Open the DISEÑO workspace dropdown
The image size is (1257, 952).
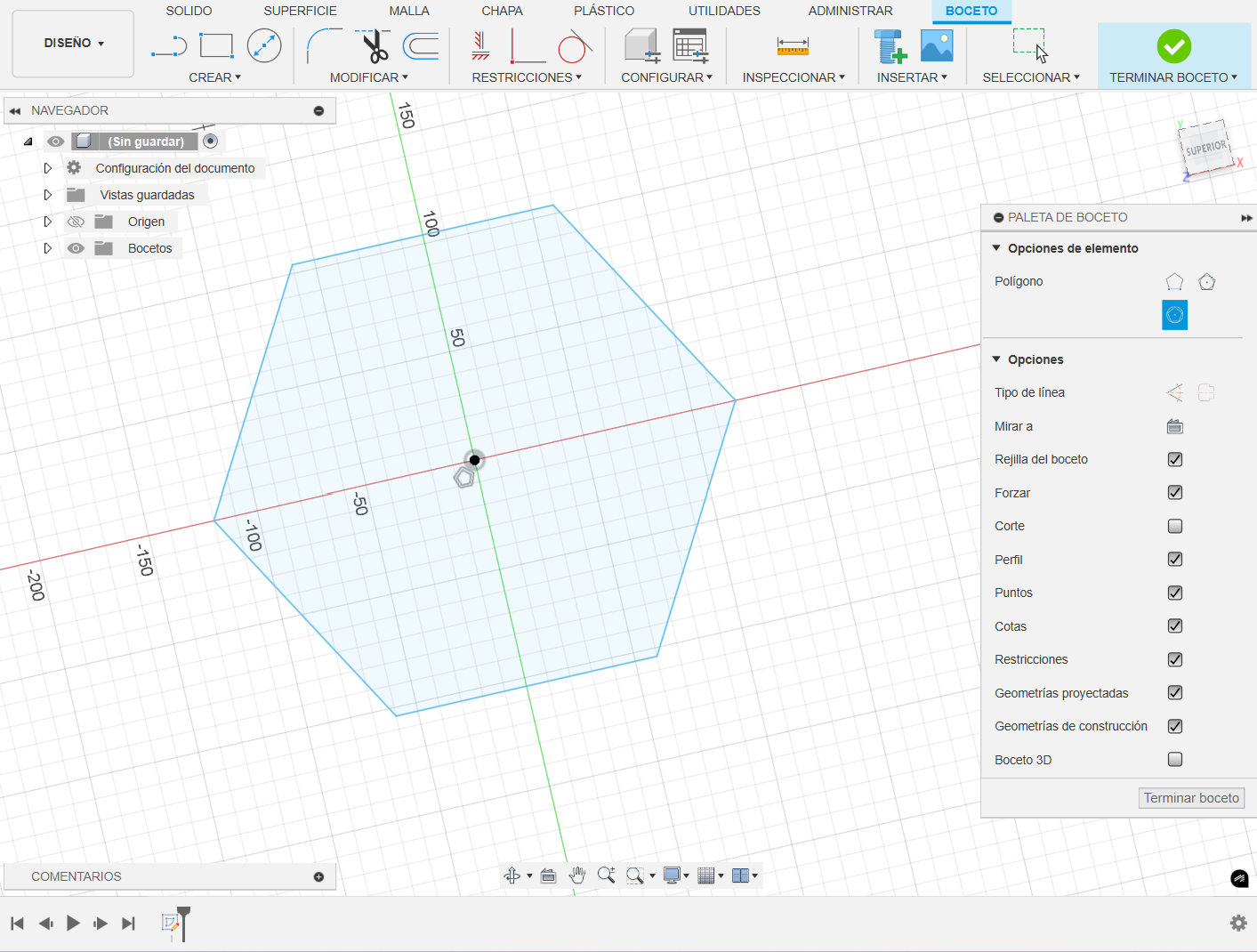[73, 44]
